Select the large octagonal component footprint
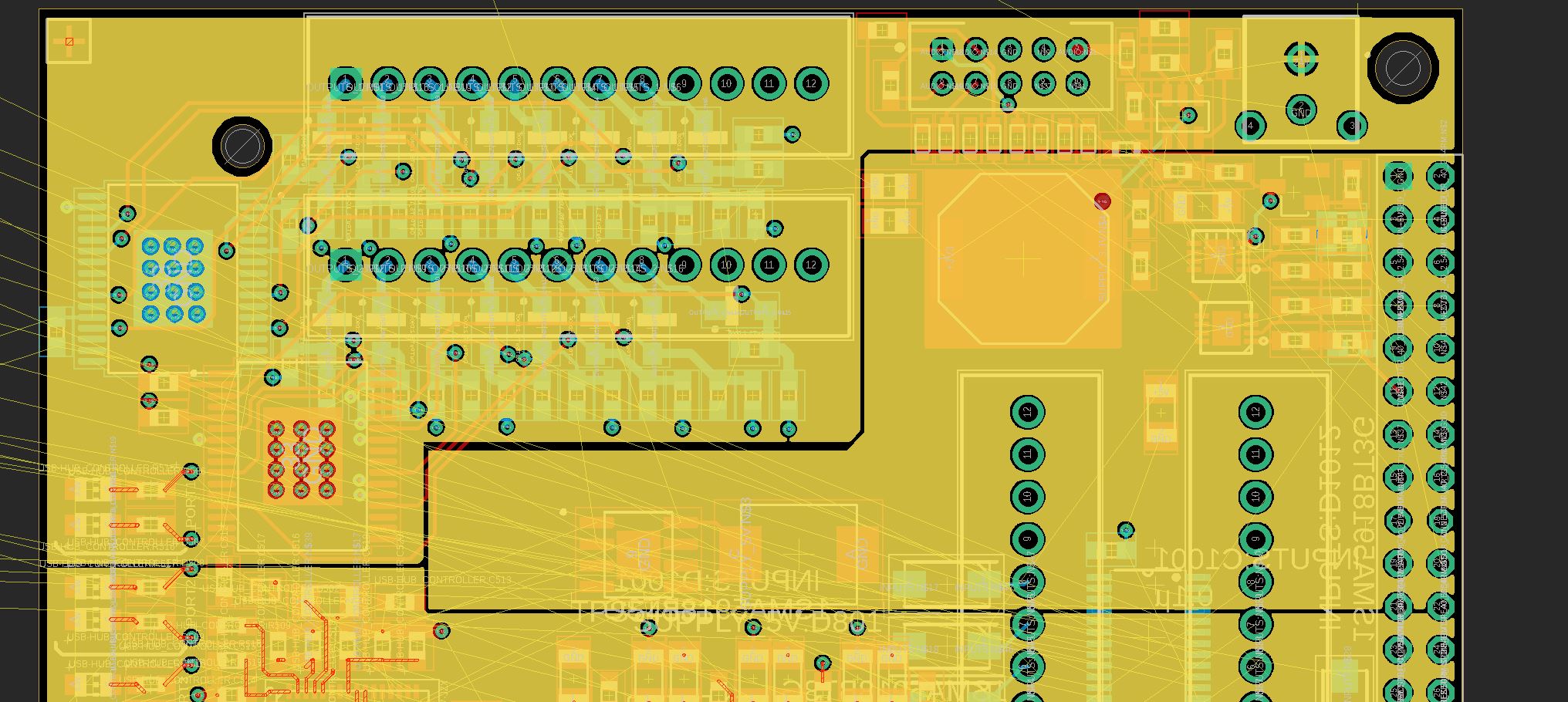Image resolution: width=1568 pixels, height=702 pixels. point(1022,258)
